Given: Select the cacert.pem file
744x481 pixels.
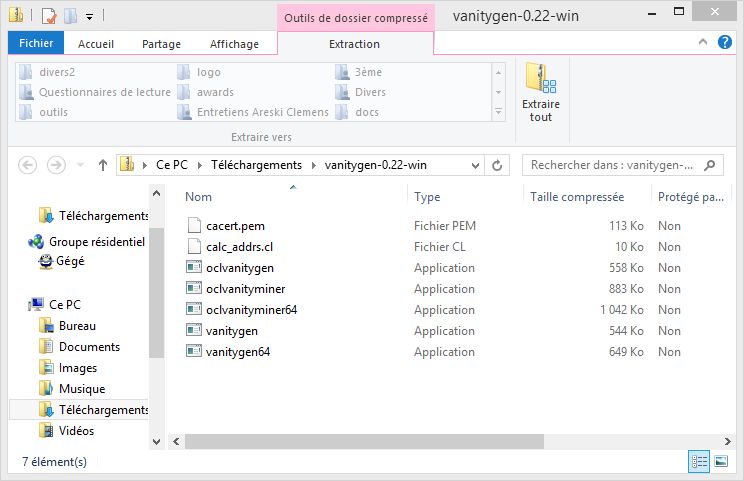Looking at the screenshot, I should [228, 226].
